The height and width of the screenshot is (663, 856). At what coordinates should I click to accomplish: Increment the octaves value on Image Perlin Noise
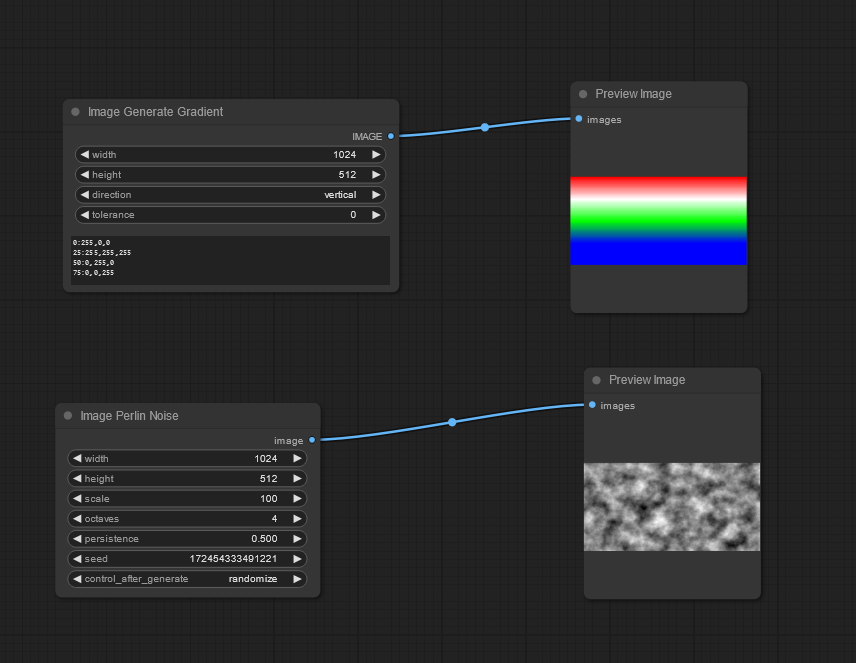[298, 518]
